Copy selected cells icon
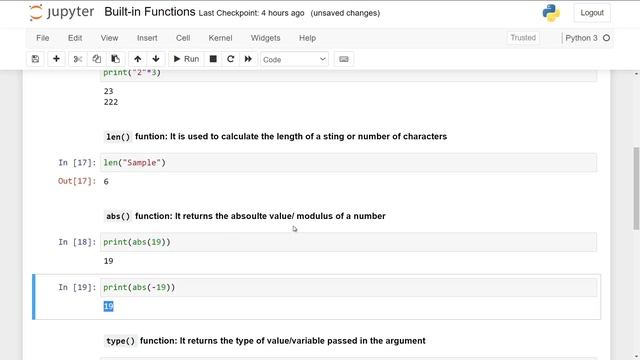Image resolution: width=640 pixels, height=360 pixels. [96, 59]
